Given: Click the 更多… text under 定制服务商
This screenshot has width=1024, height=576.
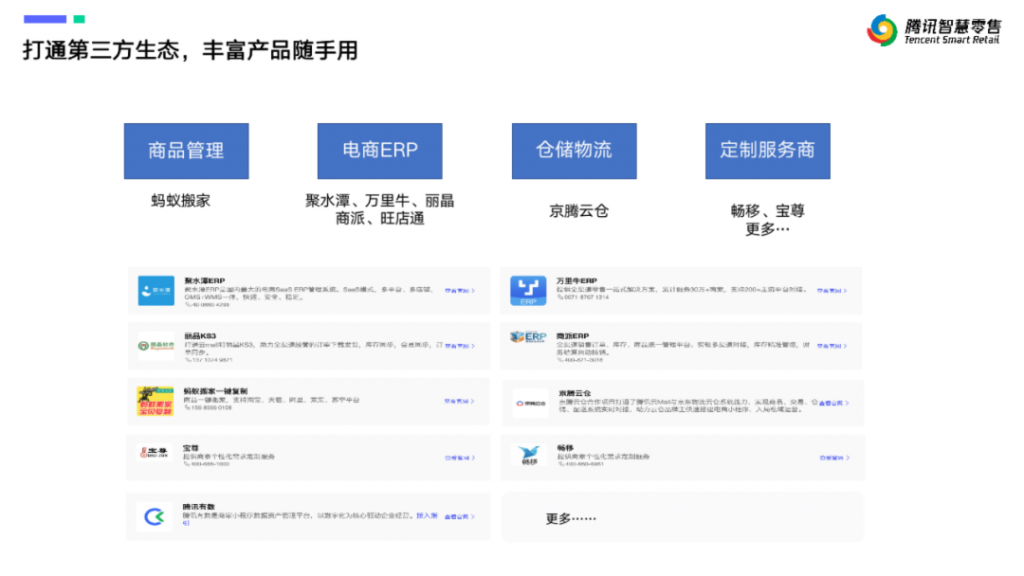Looking at the screenshot, I should 767,229.
